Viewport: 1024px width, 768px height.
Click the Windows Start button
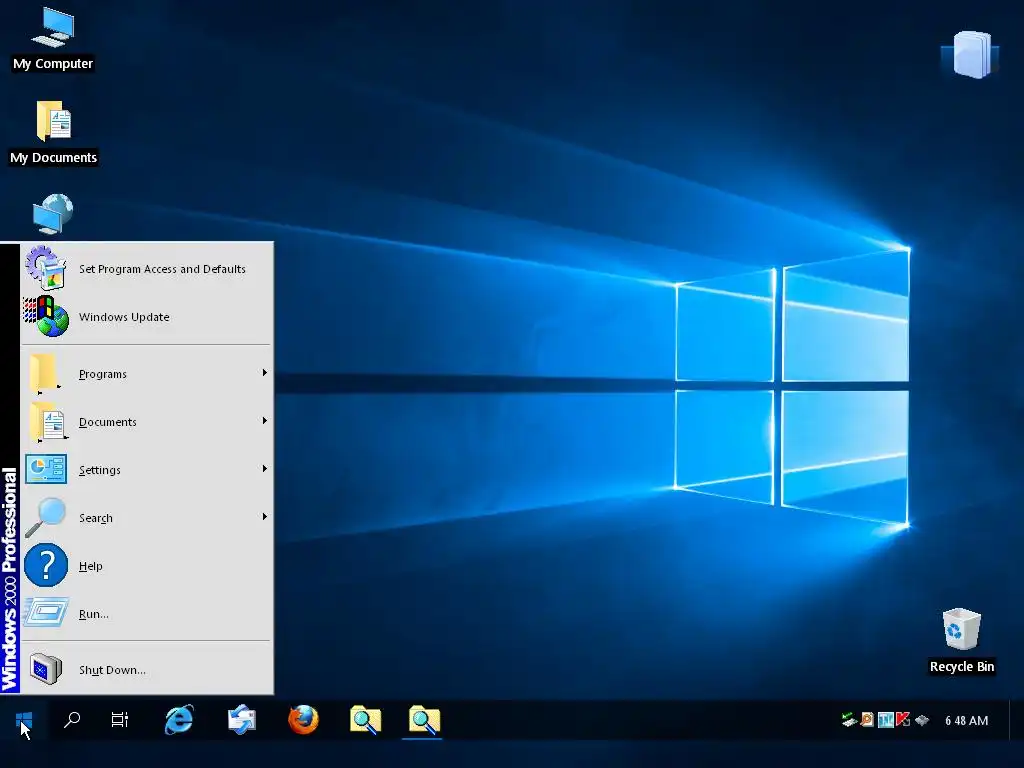point(24,720)
